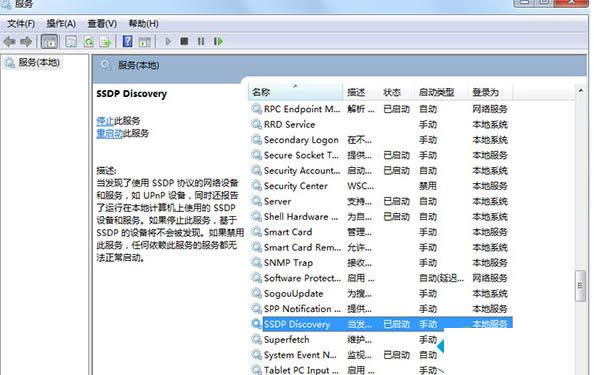Sort by the 描述 column header
The height and width of the screenshot is (375, 594).
(360, 92)
